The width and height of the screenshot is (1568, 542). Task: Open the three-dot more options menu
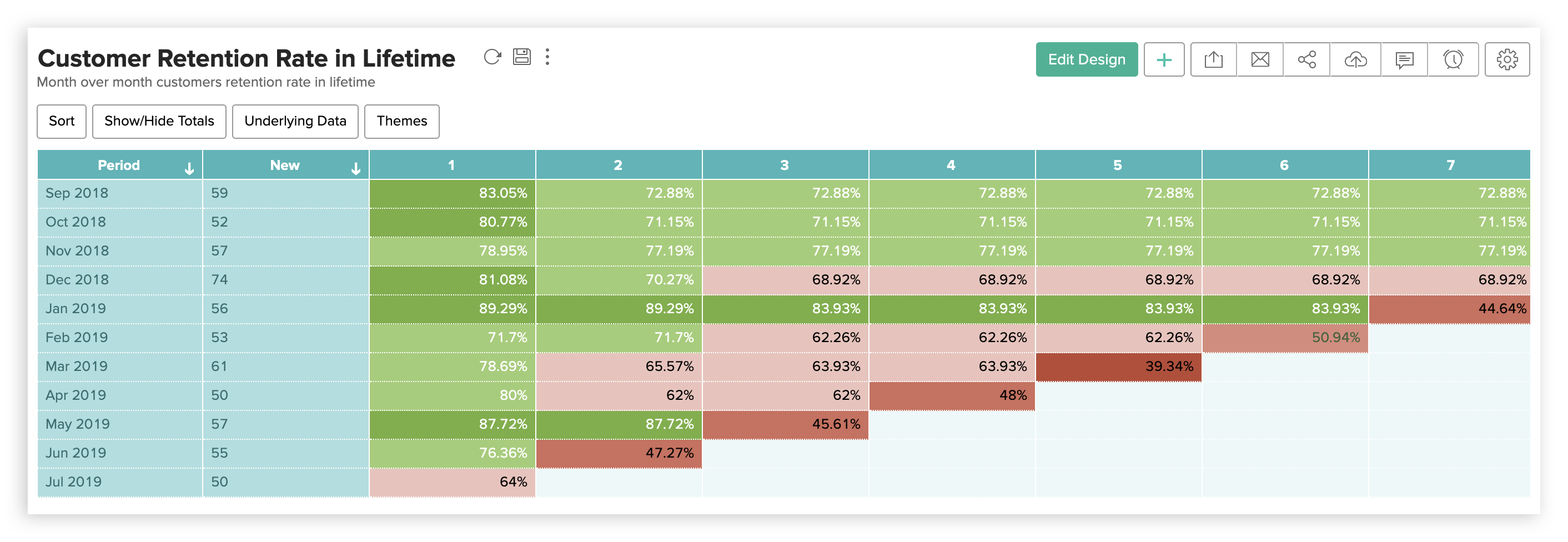(548, 57)
